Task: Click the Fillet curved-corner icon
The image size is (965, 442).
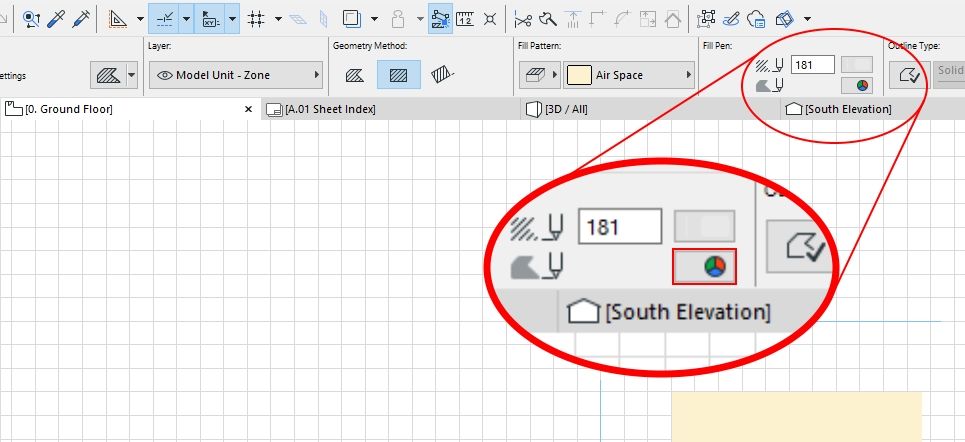Action: pos(622,20)
